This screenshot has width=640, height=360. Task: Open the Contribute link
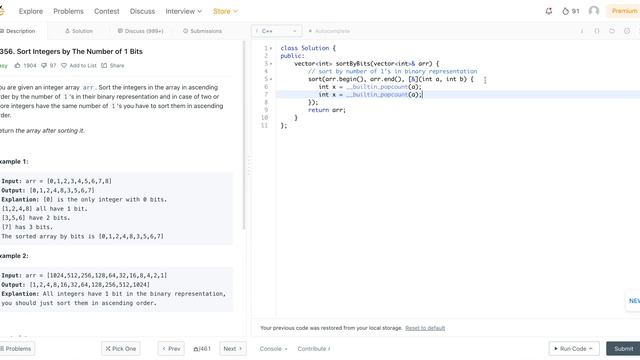click(313, 349)
